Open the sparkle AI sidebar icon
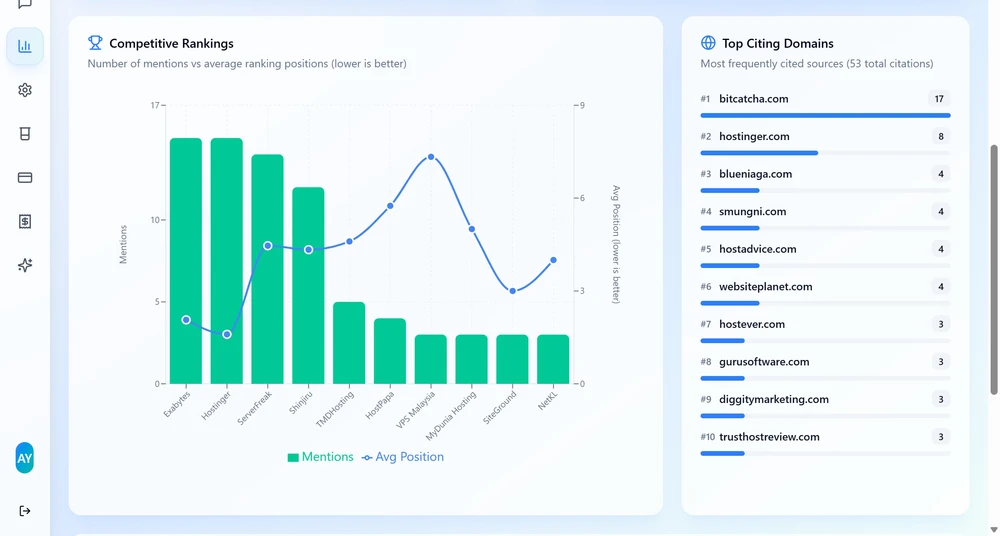Viewport: 1000px width, 536px height. pyautogui.click(x=25, y=265)
